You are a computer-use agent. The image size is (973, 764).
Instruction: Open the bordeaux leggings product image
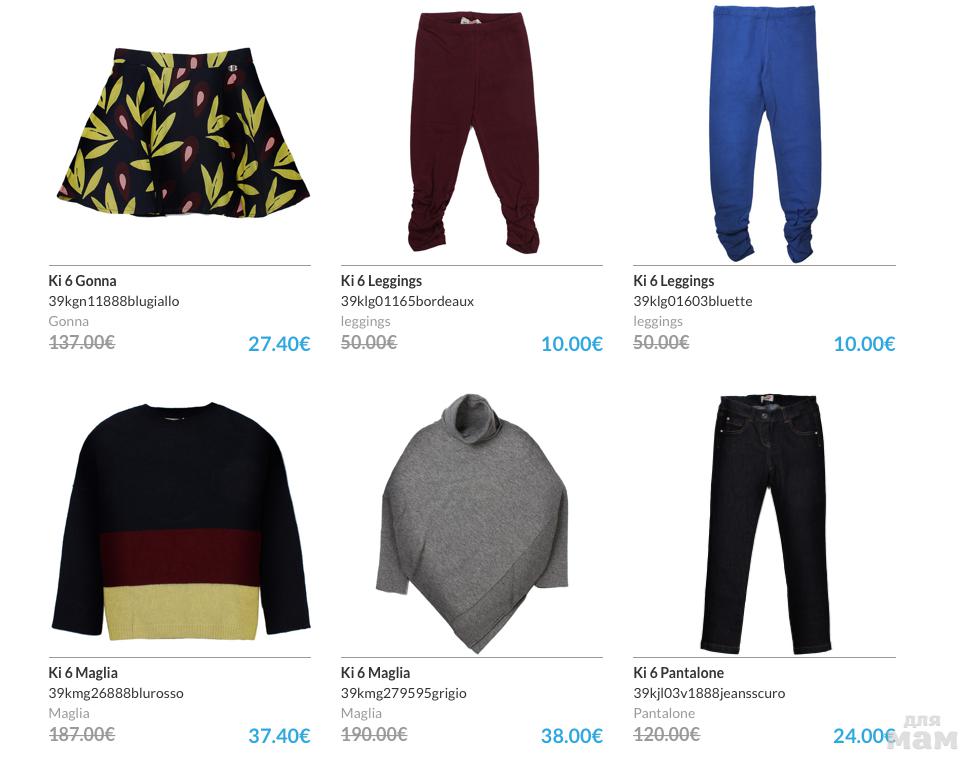coord(473,132)
